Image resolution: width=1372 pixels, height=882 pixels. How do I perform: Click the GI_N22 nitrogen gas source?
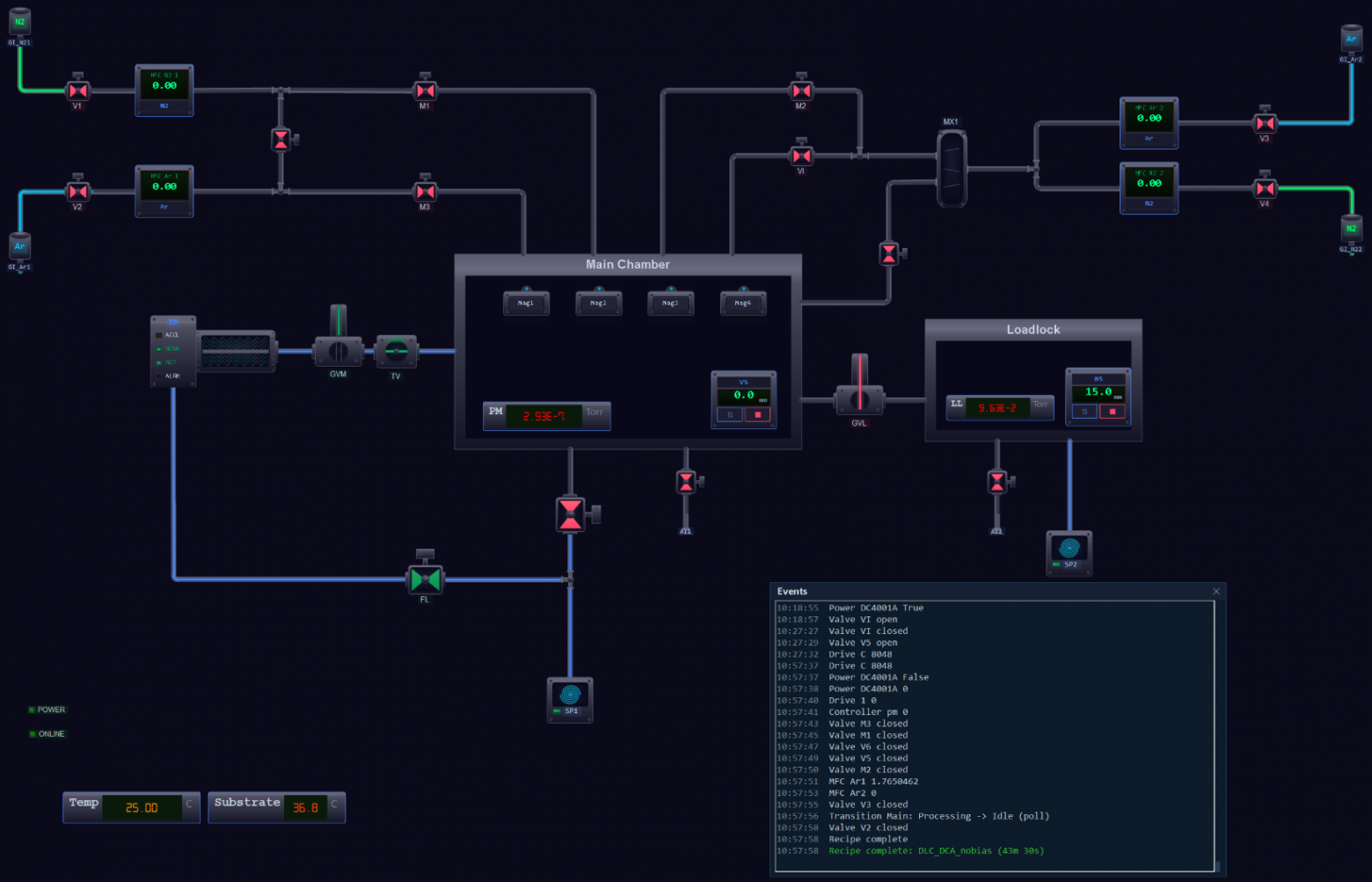click(x=1351, y=229)
